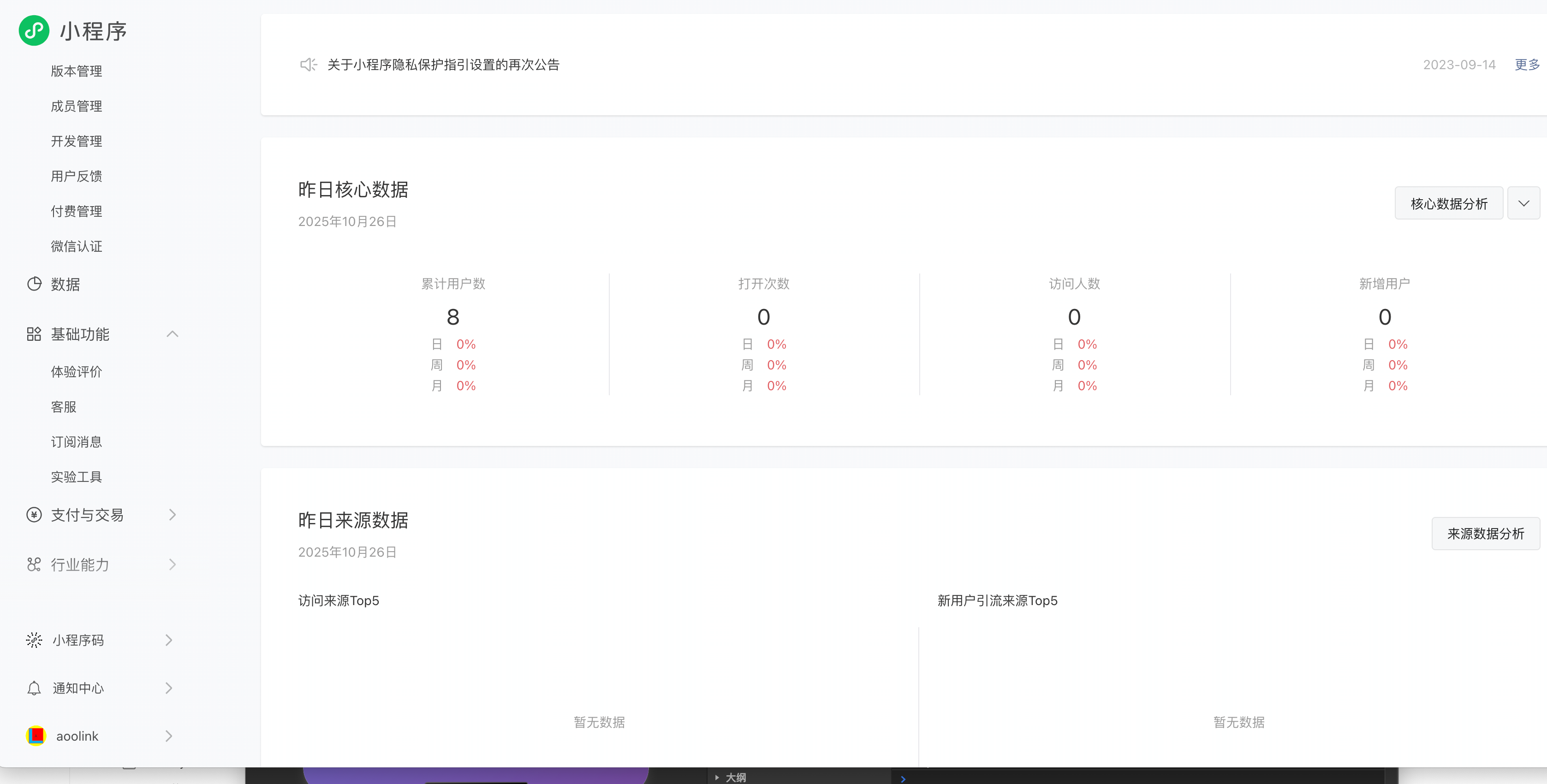The image size is (1547, 784).
Task: Click the 基础功能 grid icon
Action: (x=34, y=334)
